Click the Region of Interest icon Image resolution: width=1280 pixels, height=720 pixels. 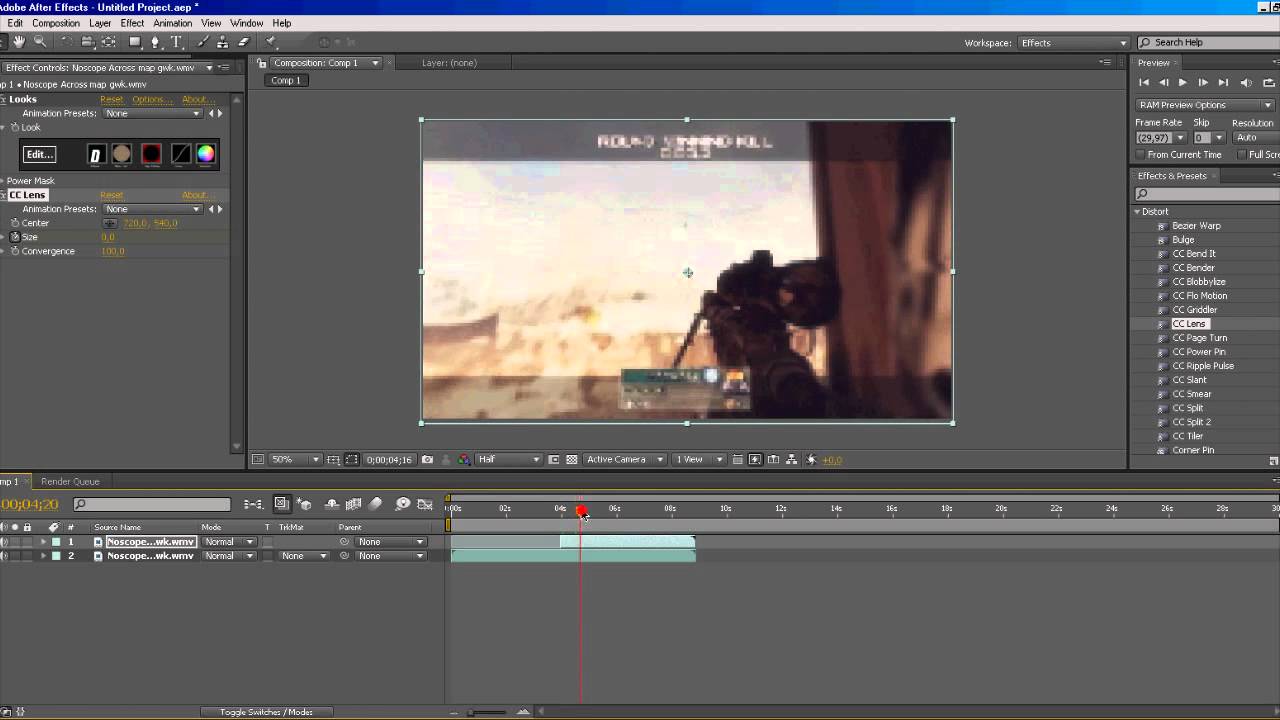pyautogui.click(x=554, y=460)
